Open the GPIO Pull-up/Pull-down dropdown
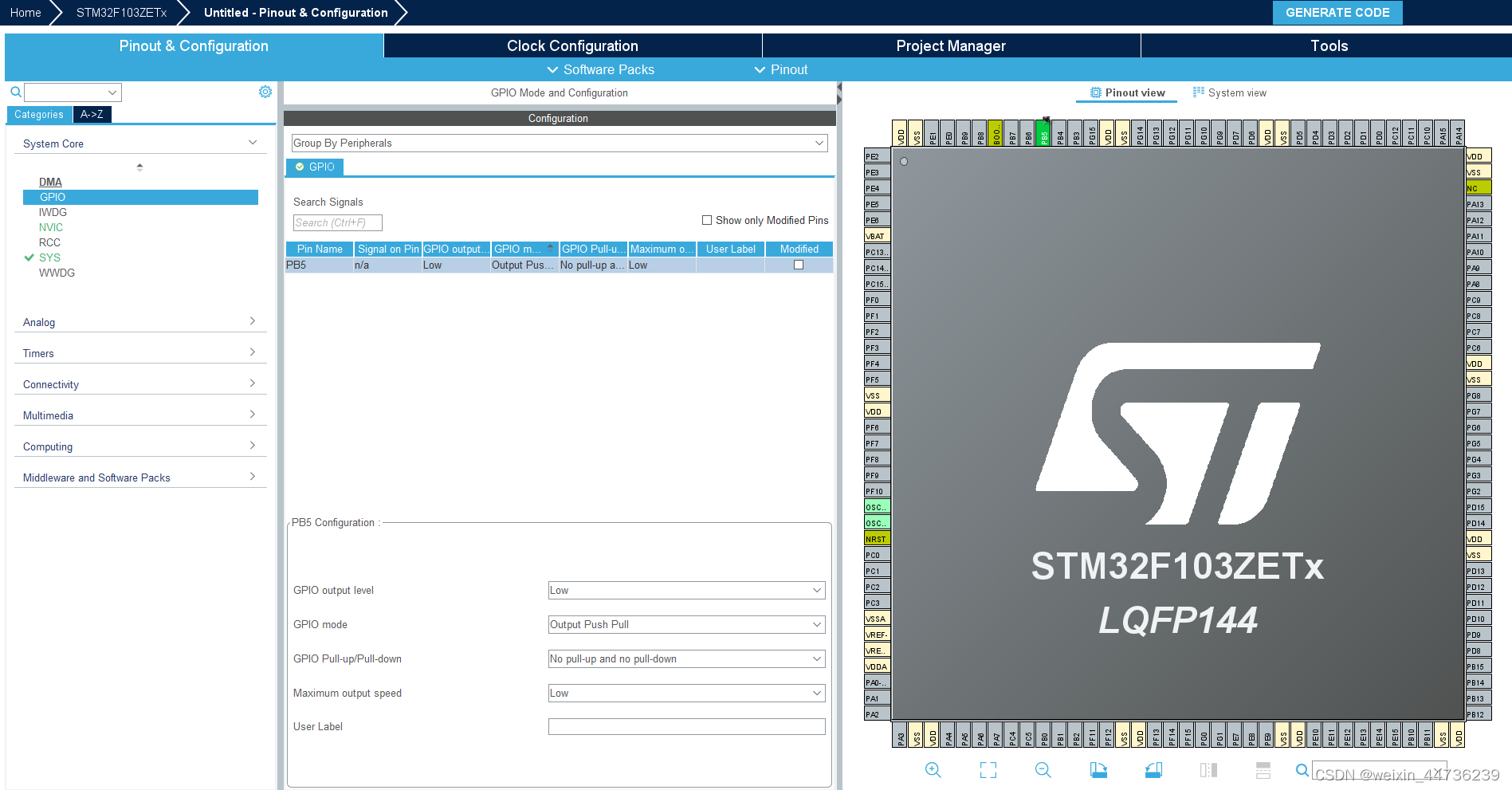 686,658
